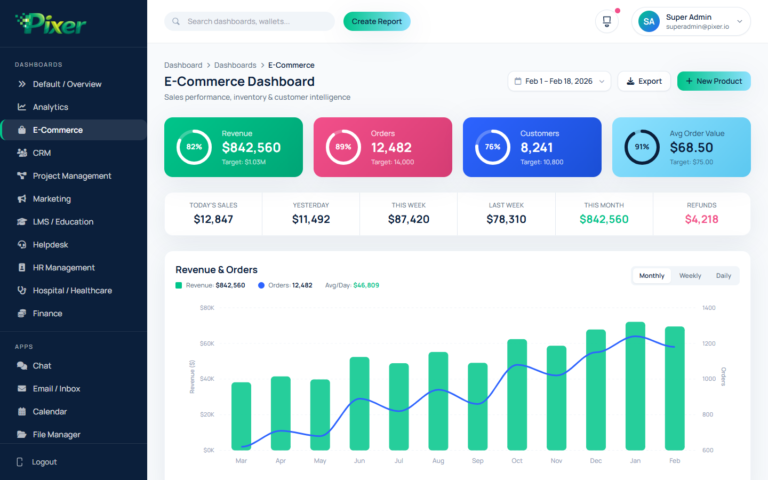Click the Hospital / Healthcare stethoscope icon

tap(22, 290)
